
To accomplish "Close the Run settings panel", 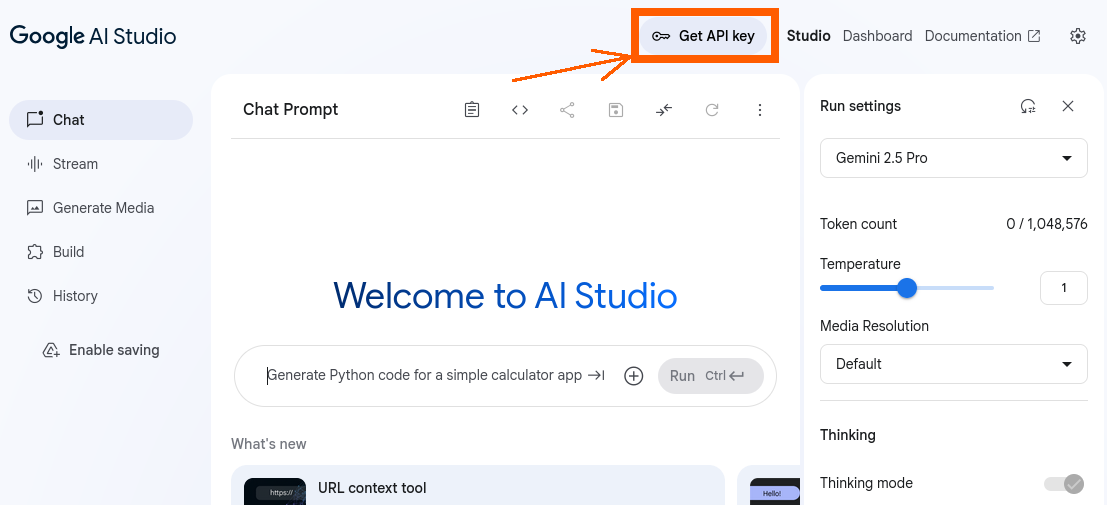I will [1067, 107].
